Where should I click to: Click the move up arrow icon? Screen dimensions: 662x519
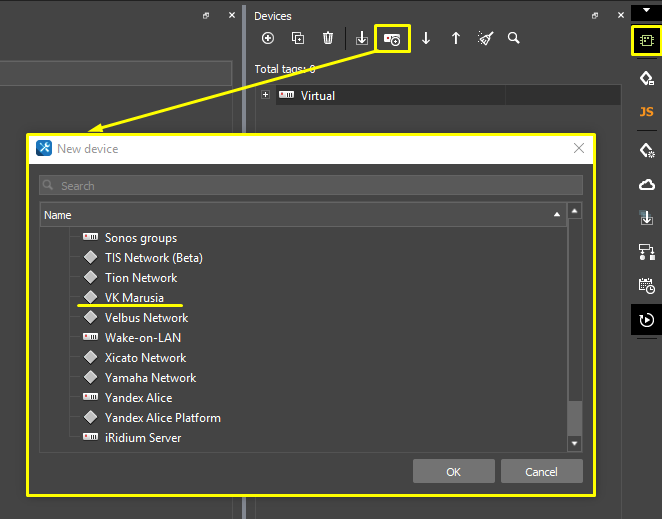[456, 39]
